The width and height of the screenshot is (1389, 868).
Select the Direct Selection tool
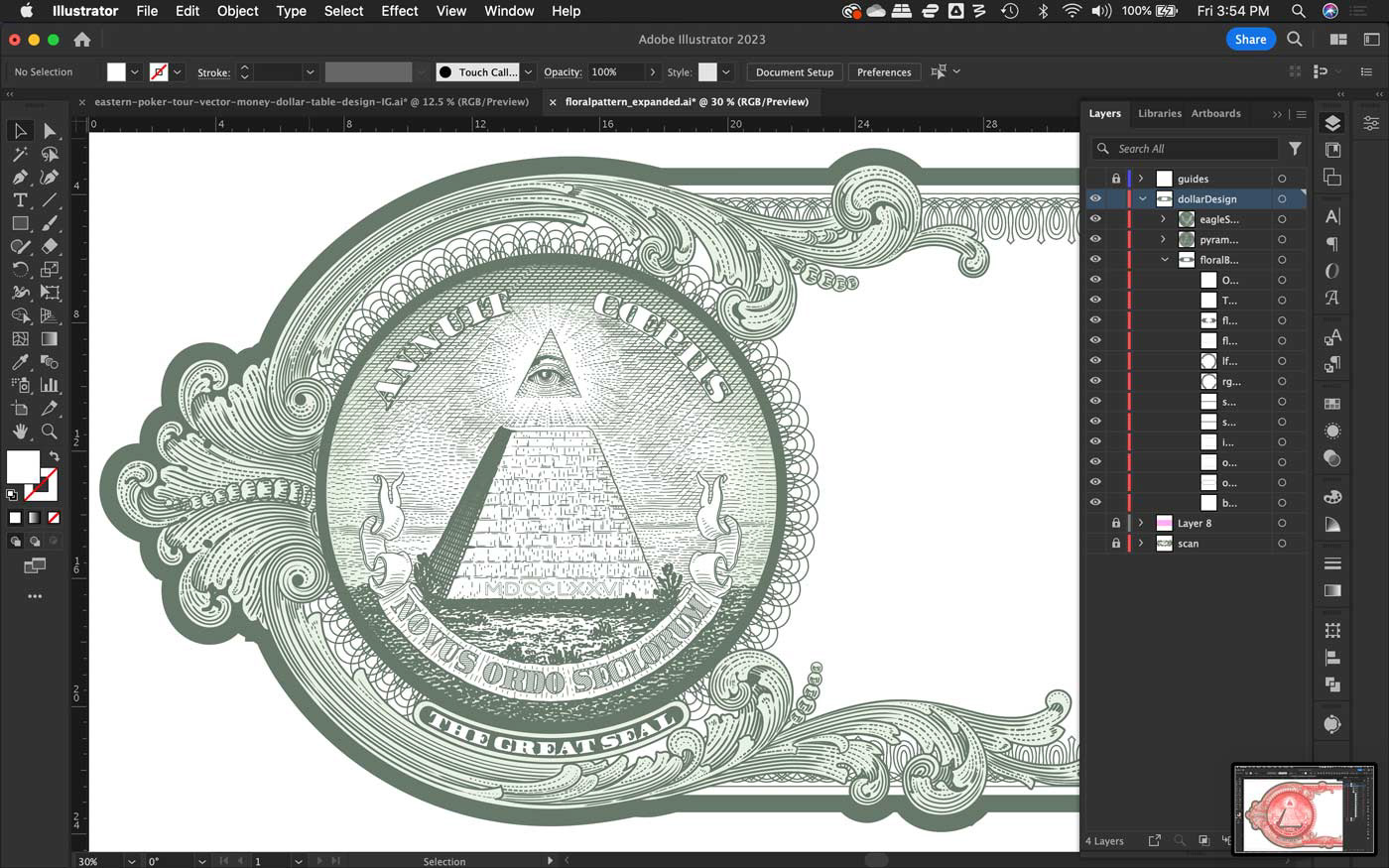pyautogui.click(x=50, y=131)
